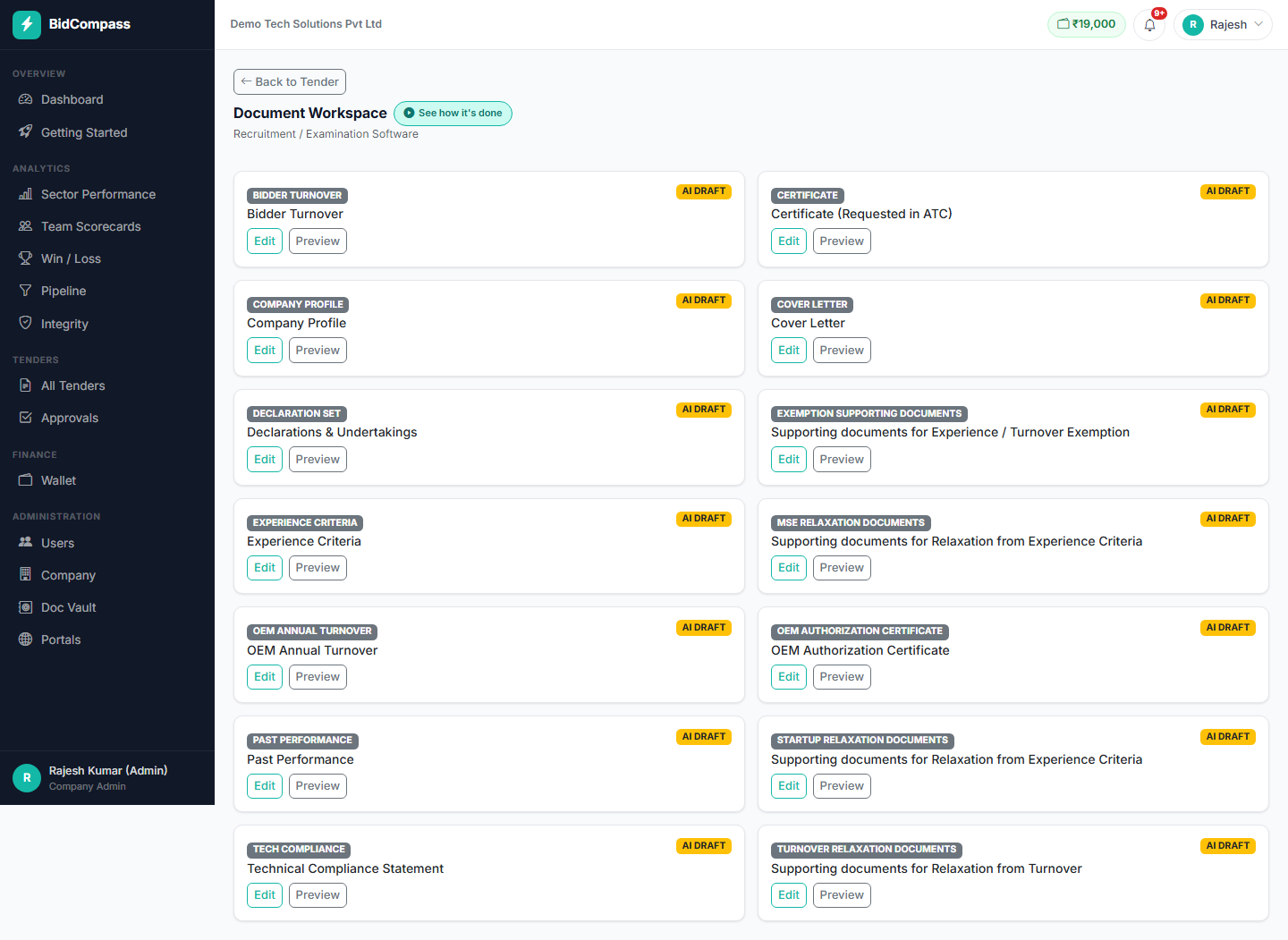Click the Team Scorecards people icon
Image resolution: width=1288 pixels, height=940 pixels.
[x=25, y=226]
